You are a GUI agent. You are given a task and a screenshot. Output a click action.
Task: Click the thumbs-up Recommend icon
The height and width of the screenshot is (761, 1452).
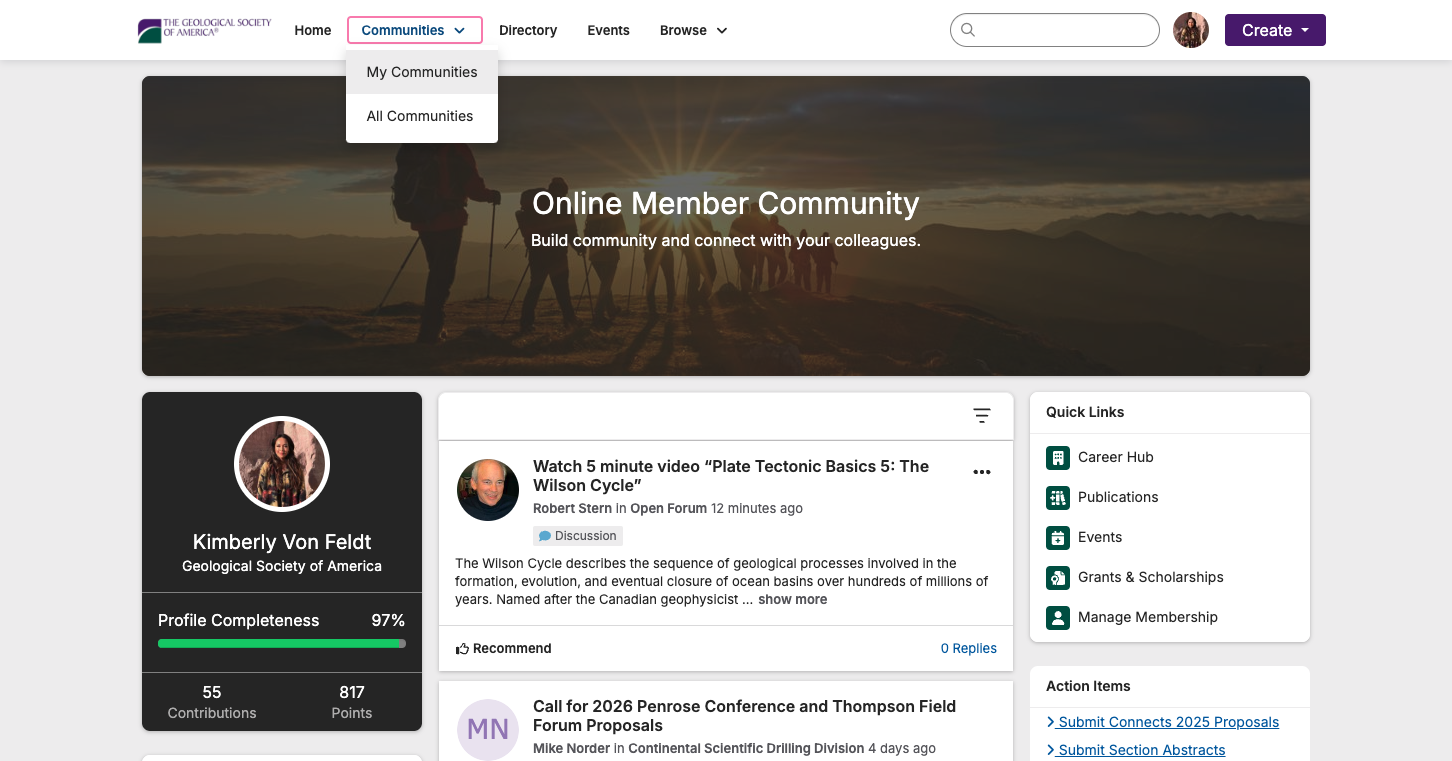point(462,649)
